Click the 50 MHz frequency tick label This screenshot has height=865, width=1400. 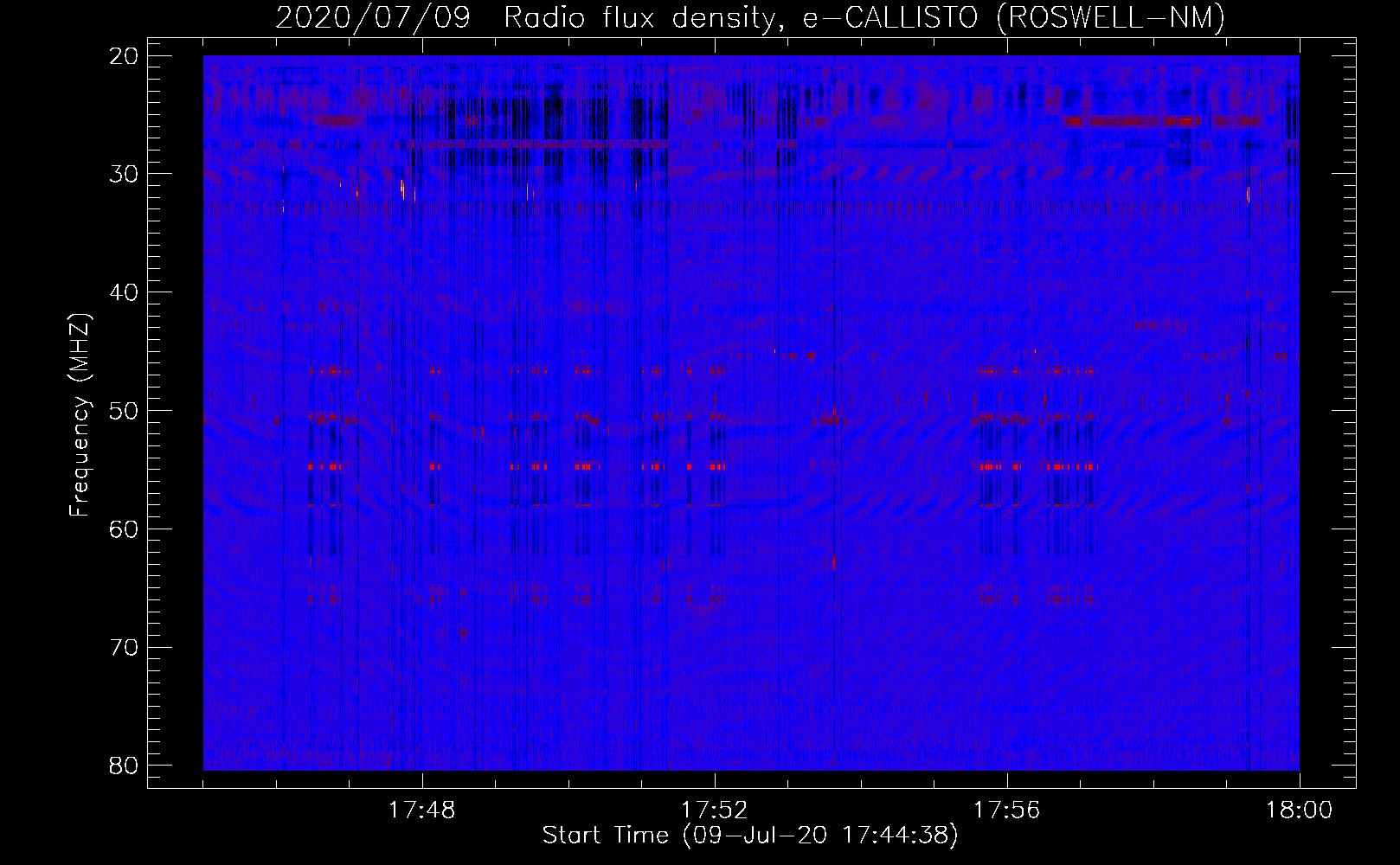[124, 411]
